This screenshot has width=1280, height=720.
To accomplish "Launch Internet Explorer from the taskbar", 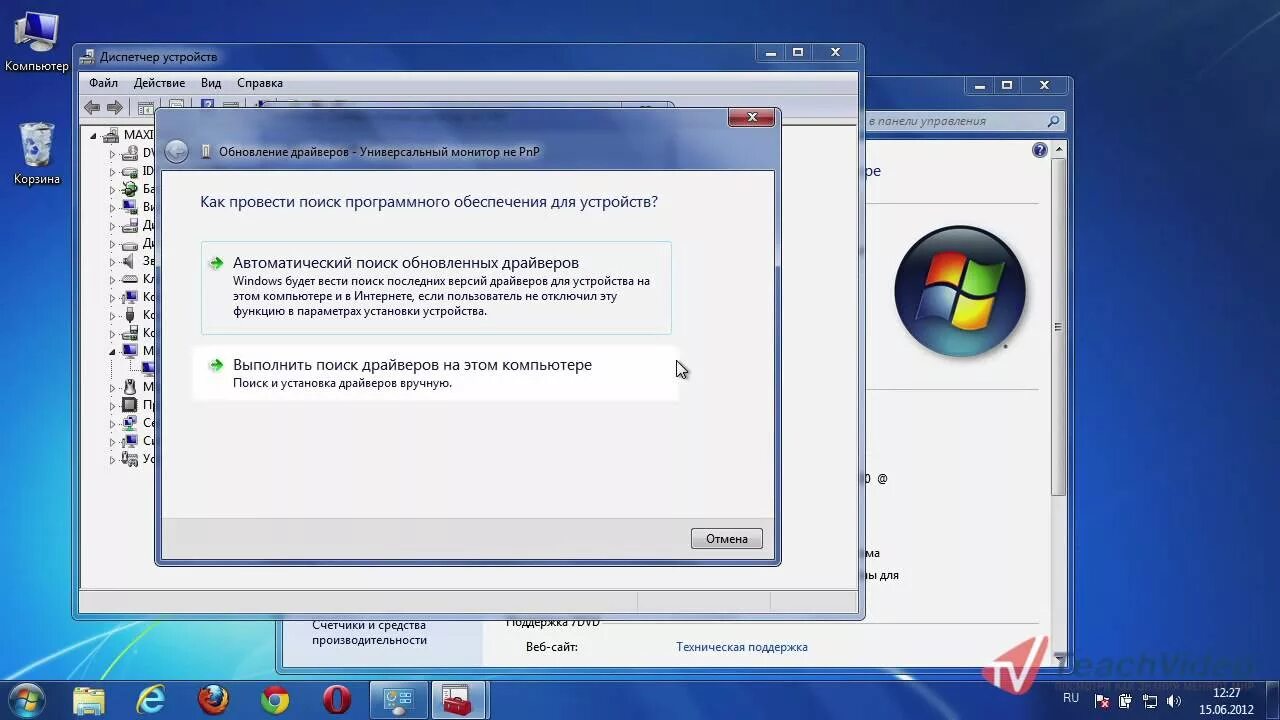I will pos(151,699).
